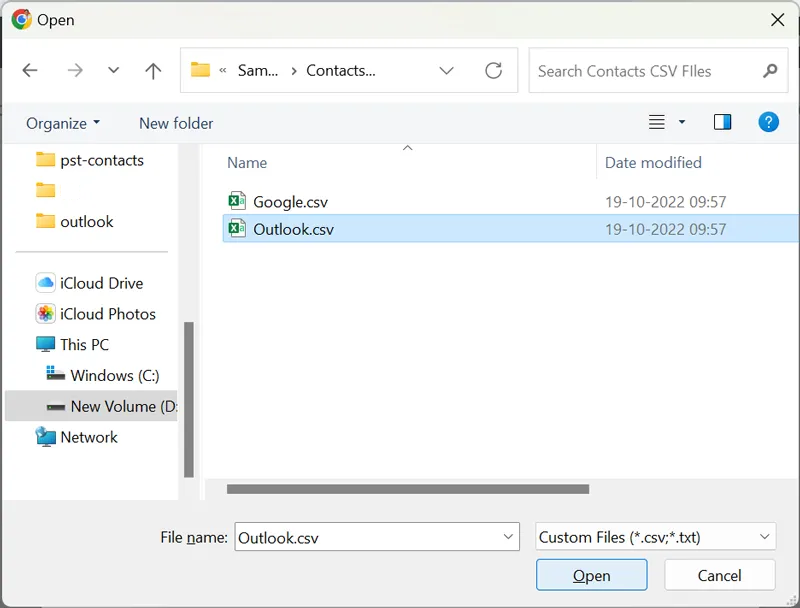Click the sort arrow above Name column
The height and width of the screenshot is (608, 800).
click(x=407, y=148)
